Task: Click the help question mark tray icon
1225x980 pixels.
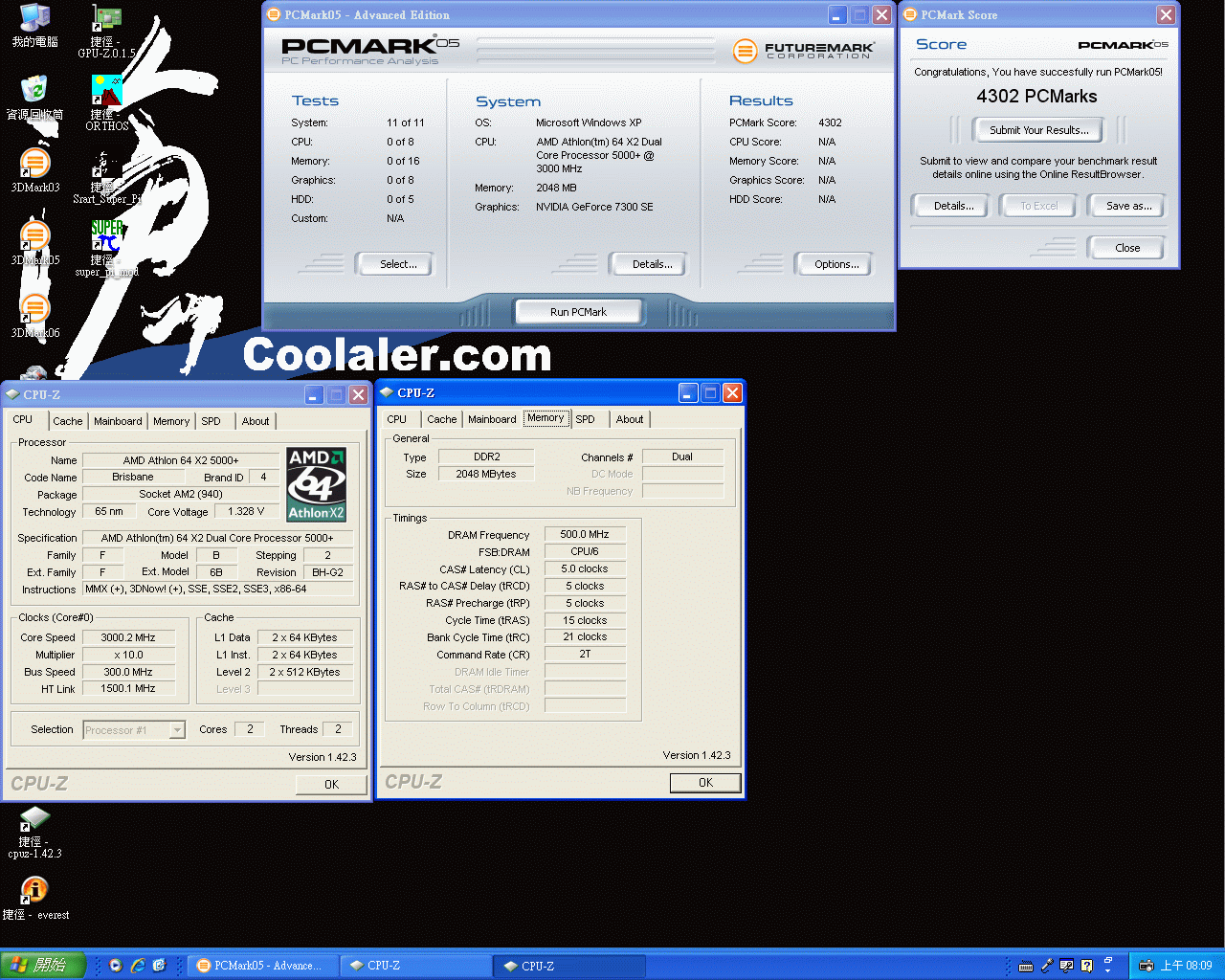Action: (x=1087, y=966)
